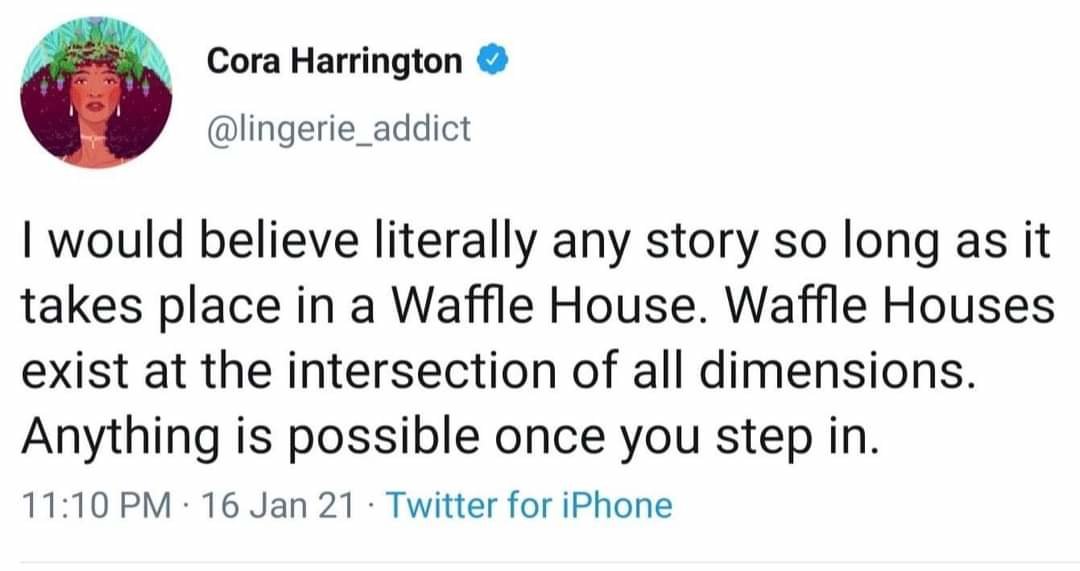Click the word 'literally' in the tweet
The width and height of the screenshot is (1080, 571).
pos(455,241)
